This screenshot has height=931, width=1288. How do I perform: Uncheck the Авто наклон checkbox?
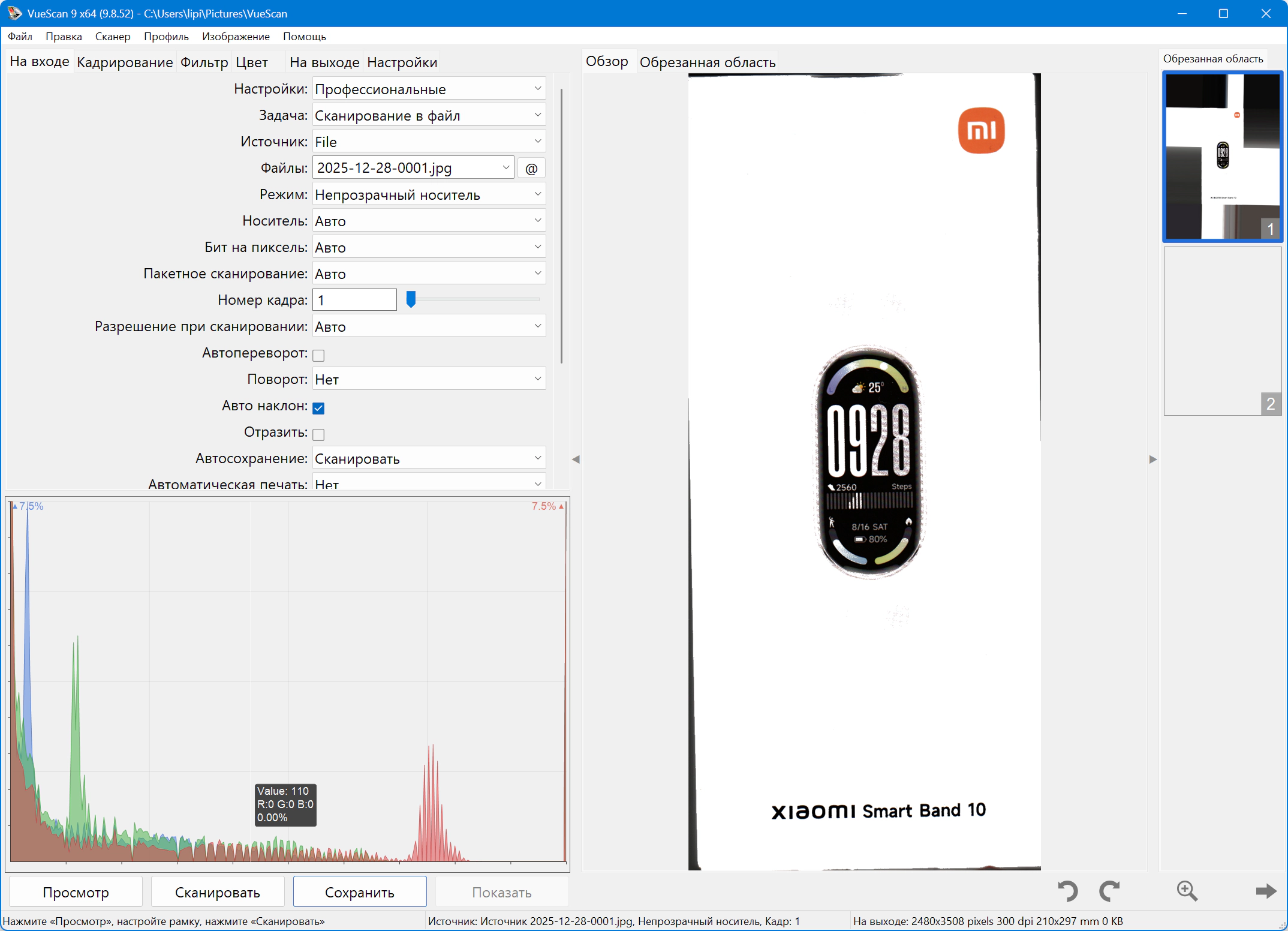click(318, 409)
